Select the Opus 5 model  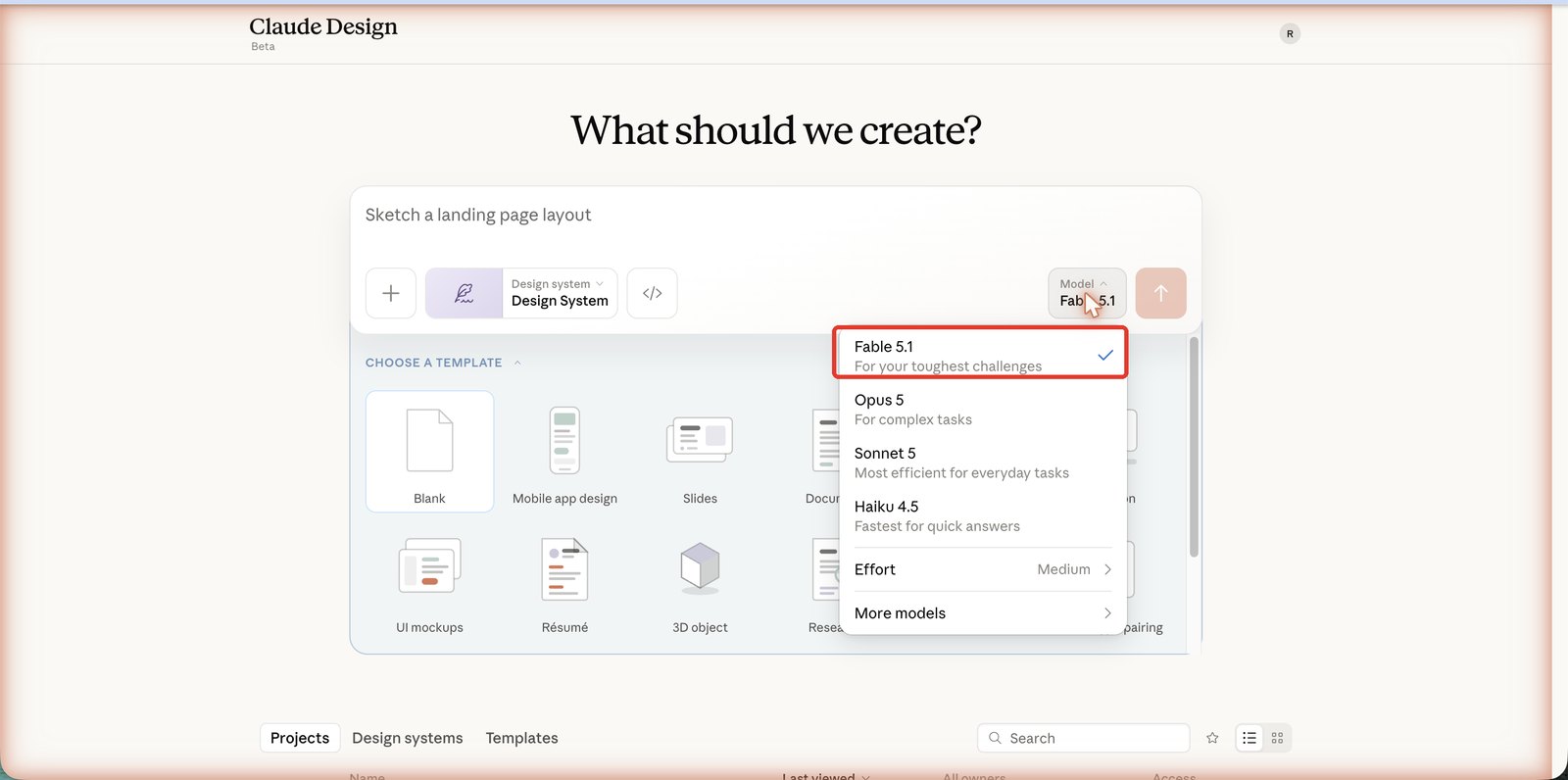[x=983, y=410]
